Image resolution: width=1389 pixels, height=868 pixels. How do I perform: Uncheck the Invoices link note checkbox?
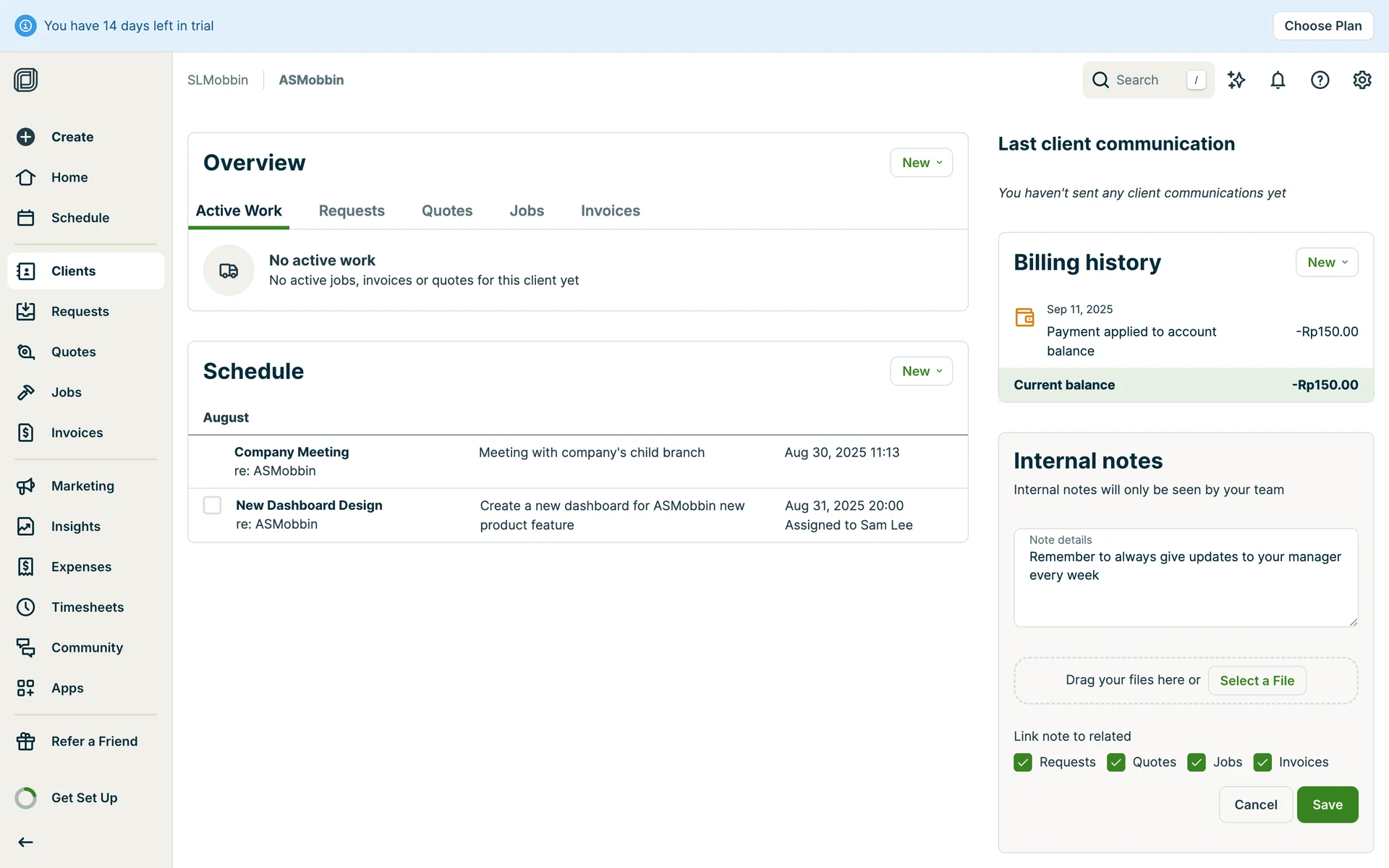pos(1262,762)
